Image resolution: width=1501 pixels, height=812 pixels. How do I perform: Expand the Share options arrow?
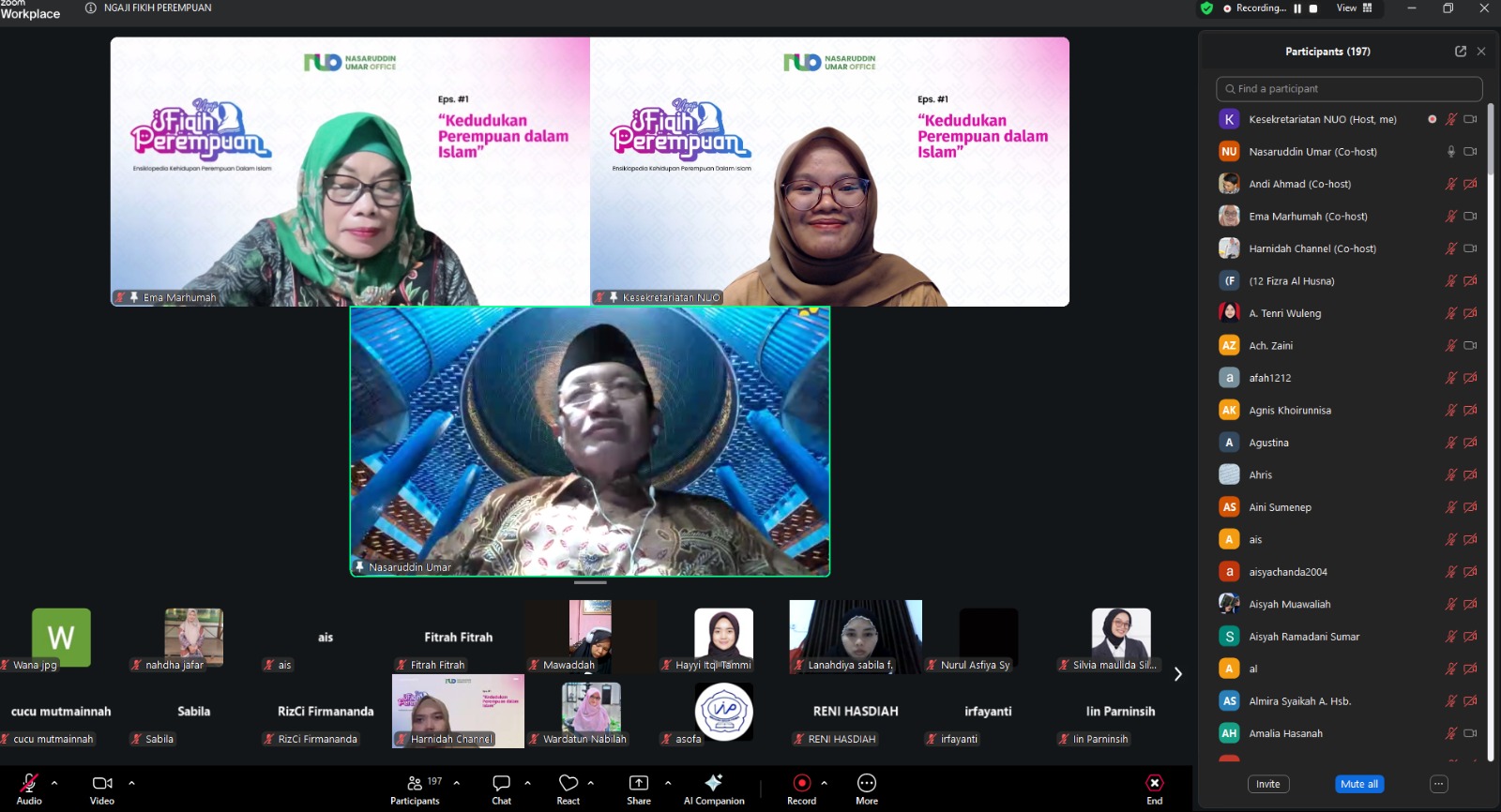[x=668, y=783]
